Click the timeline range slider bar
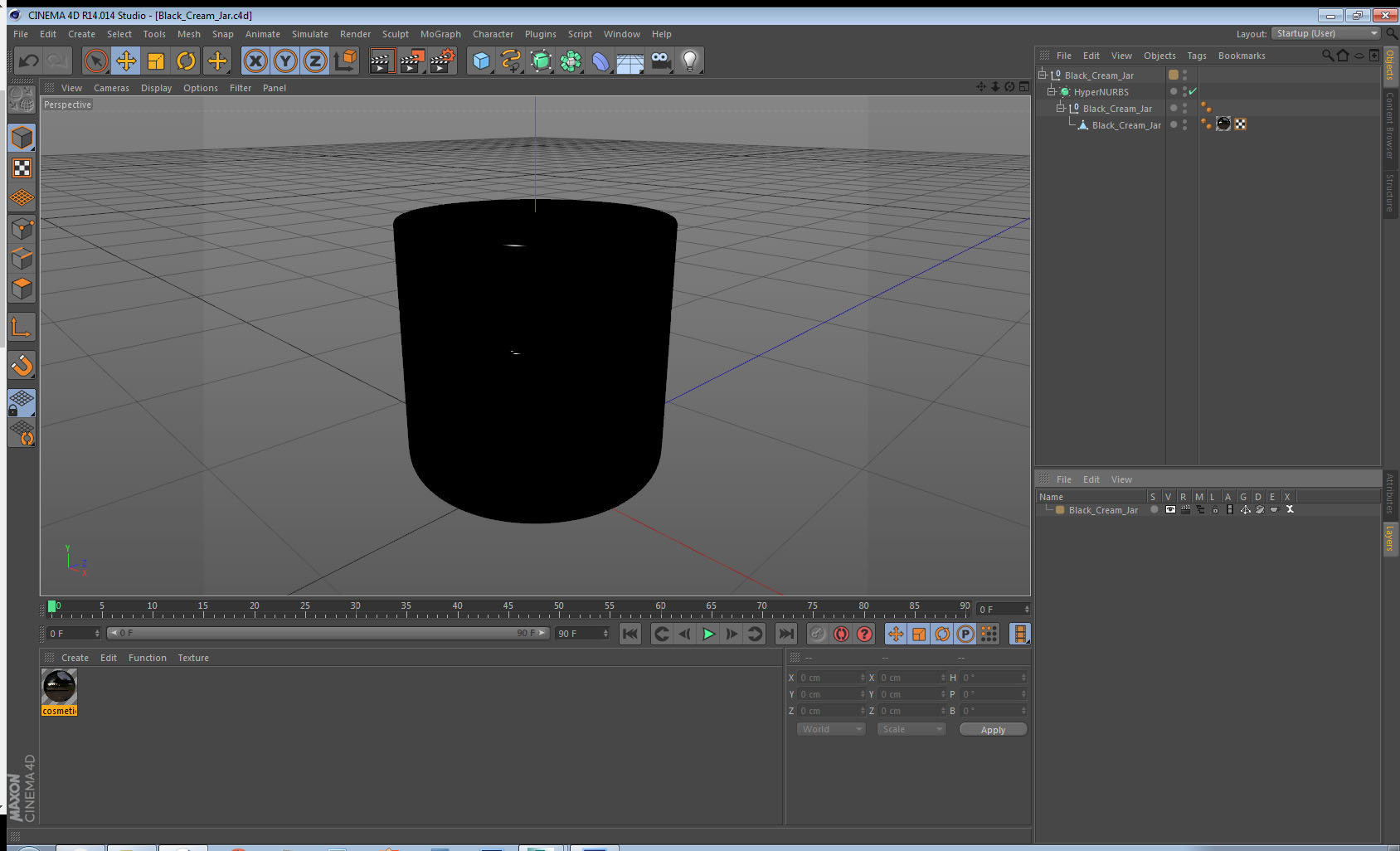 pos(328,633)
